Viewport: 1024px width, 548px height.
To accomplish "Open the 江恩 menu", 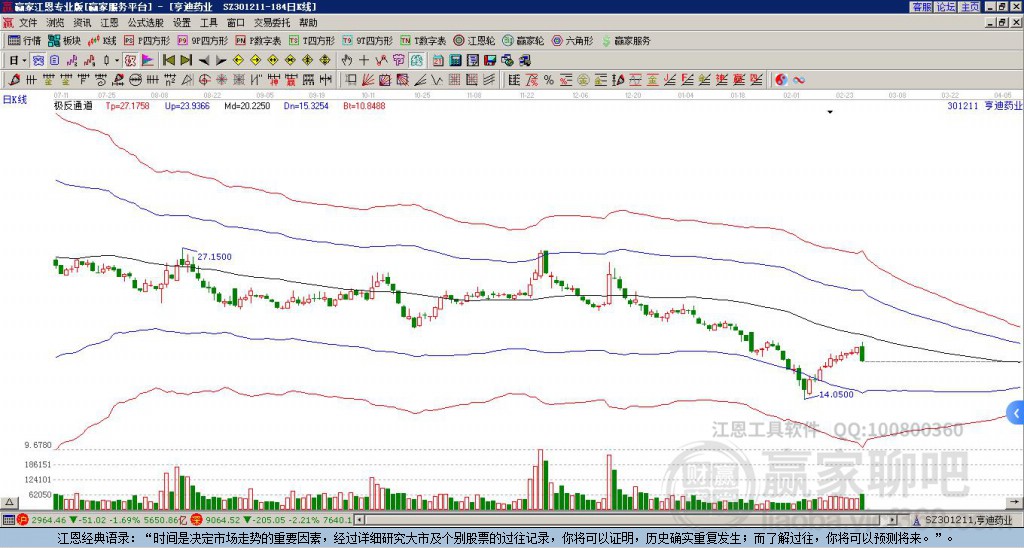I will (x=109, y=23).
